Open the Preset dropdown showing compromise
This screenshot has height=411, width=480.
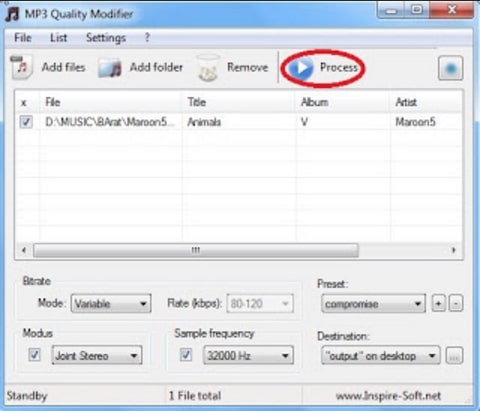pos(374,303)
